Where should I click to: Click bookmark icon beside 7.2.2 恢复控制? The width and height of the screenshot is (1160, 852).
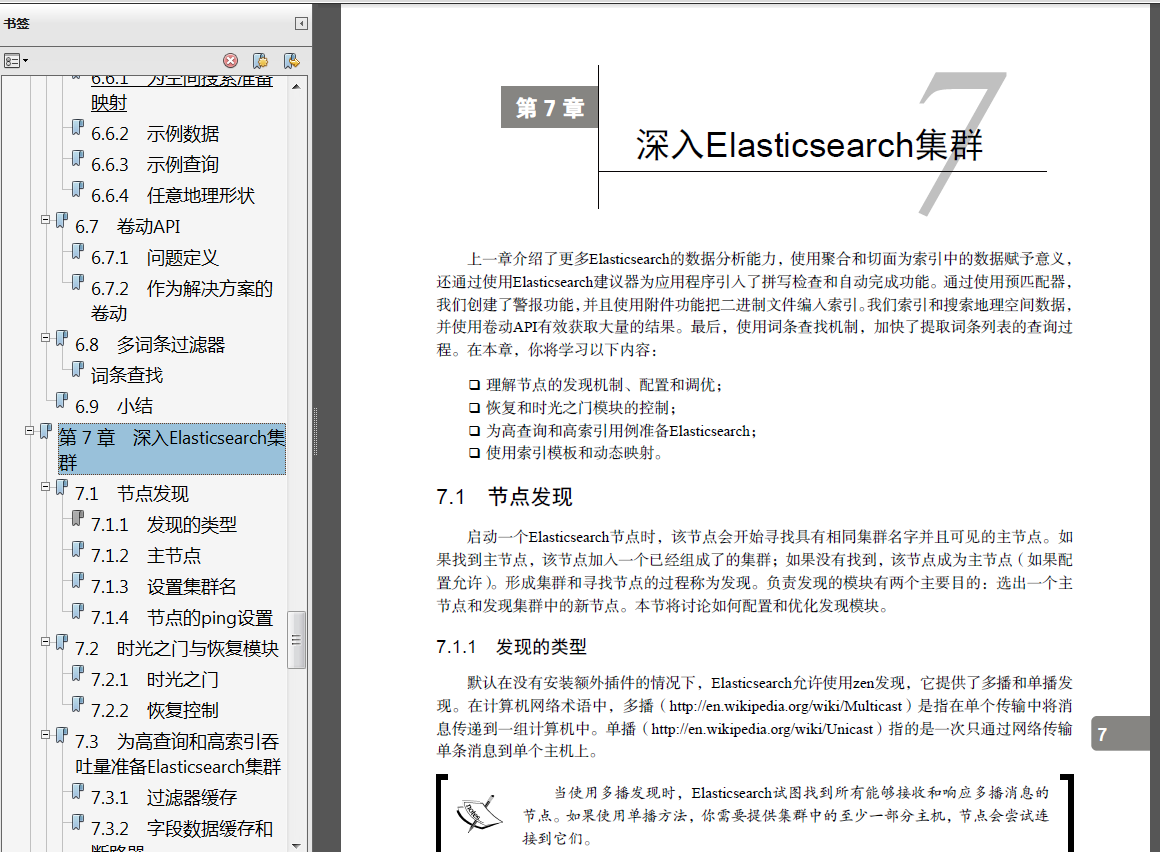click(x=78, y=704)
